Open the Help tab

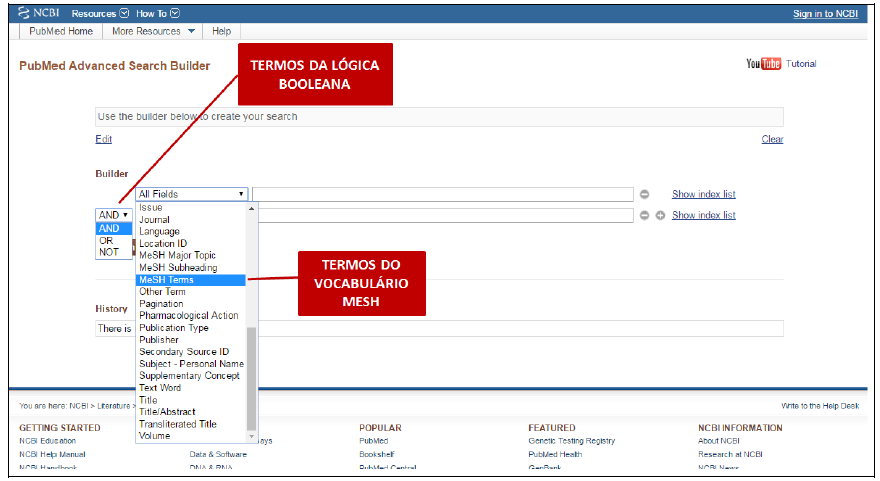click(x=221, y=31)
